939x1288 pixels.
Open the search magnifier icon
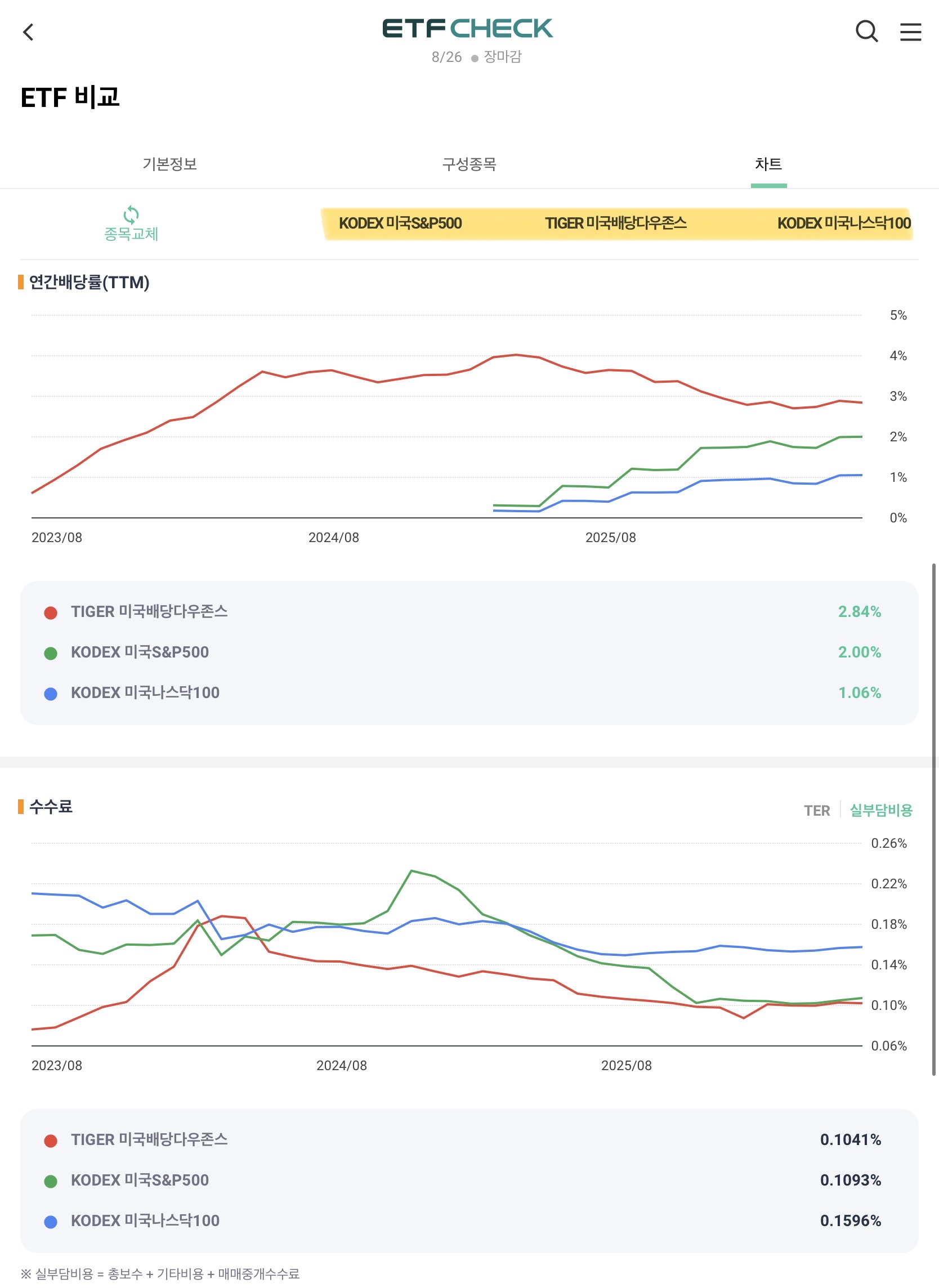coord(867,32)
